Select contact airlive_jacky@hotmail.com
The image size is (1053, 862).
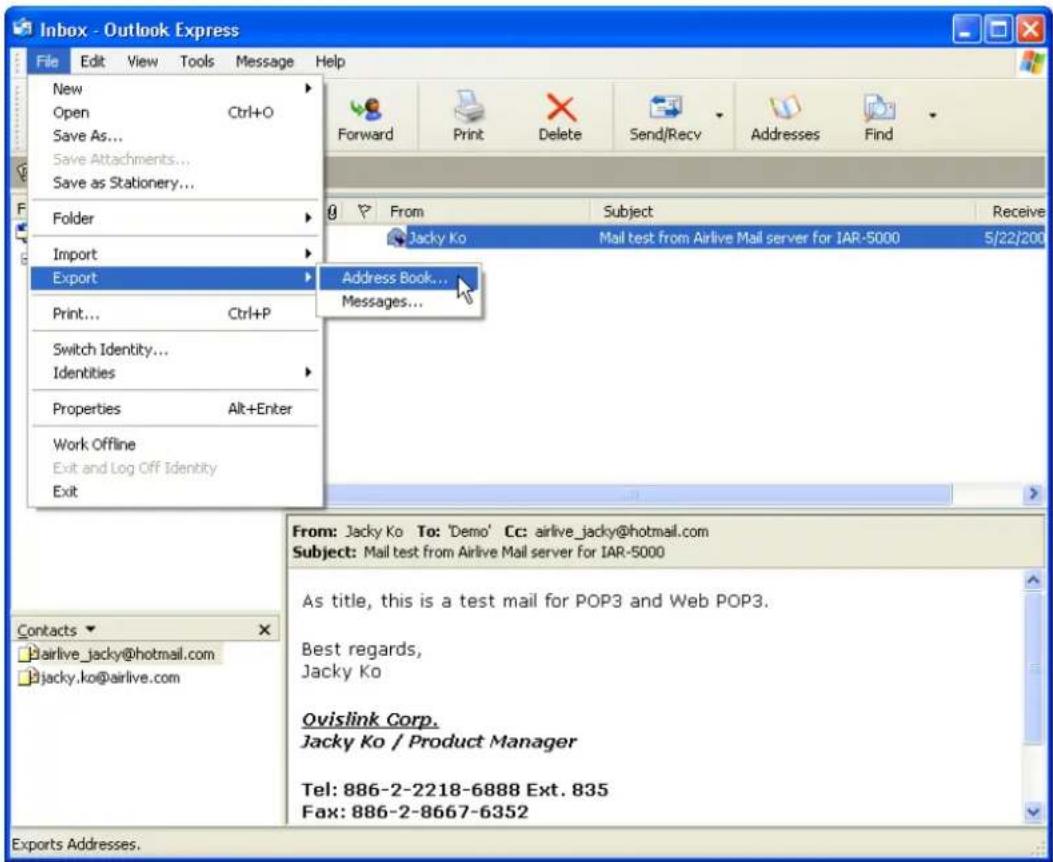click(x=118, y=654)
